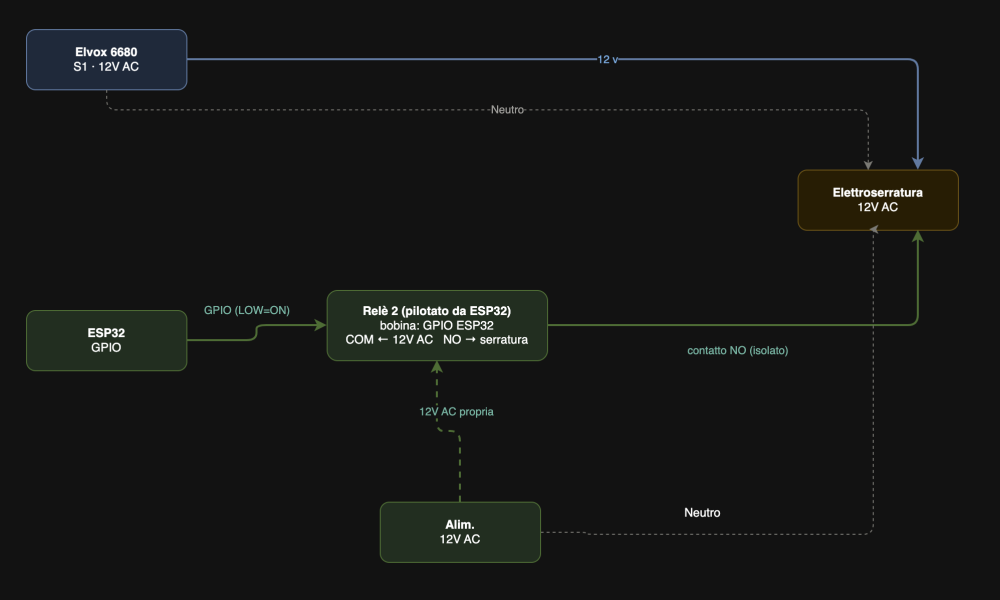
Task: Click blue arrowhead entering Elettroserratura from above
Action: pyautogui.click(x=918, y=163)
